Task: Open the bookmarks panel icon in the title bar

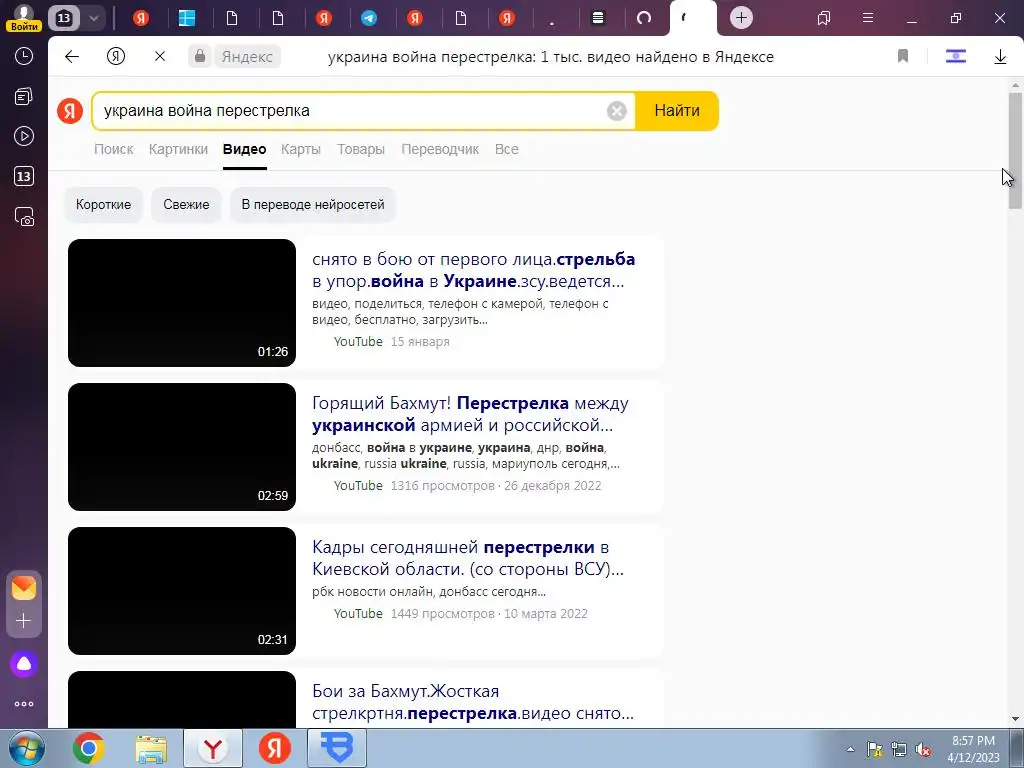Action: point(824,18)
